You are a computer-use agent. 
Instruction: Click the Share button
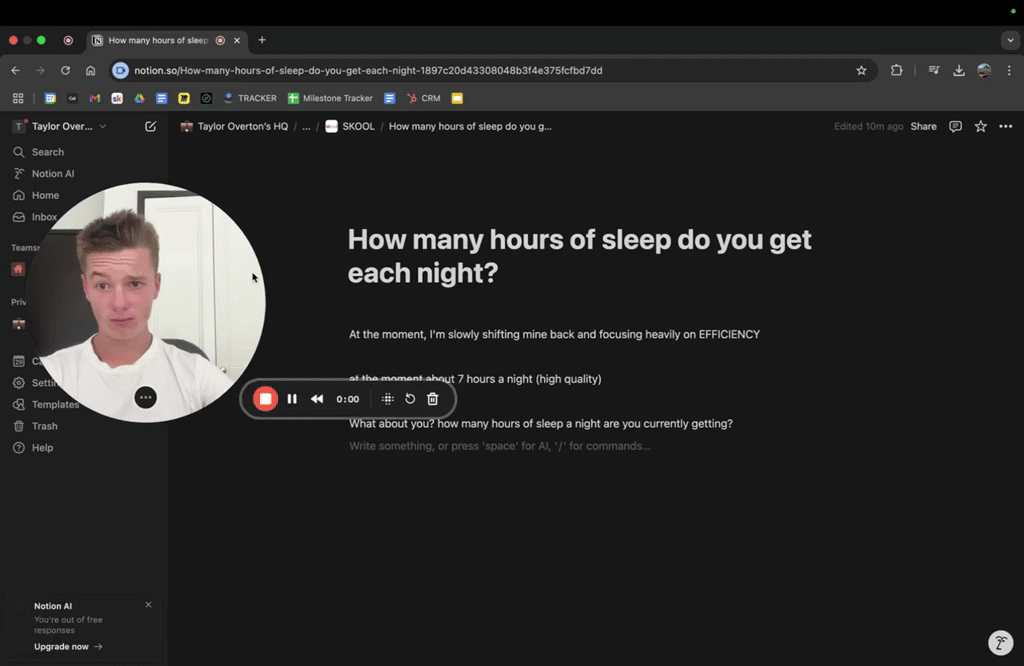(x=923, y=126)
